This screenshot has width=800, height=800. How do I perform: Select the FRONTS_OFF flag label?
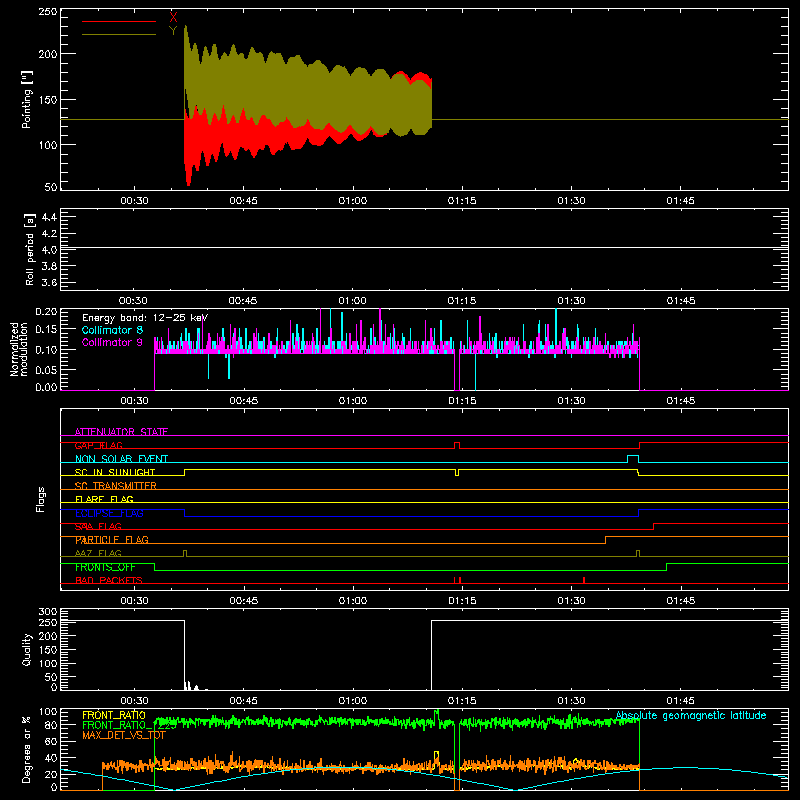click(x=105, y=567)
